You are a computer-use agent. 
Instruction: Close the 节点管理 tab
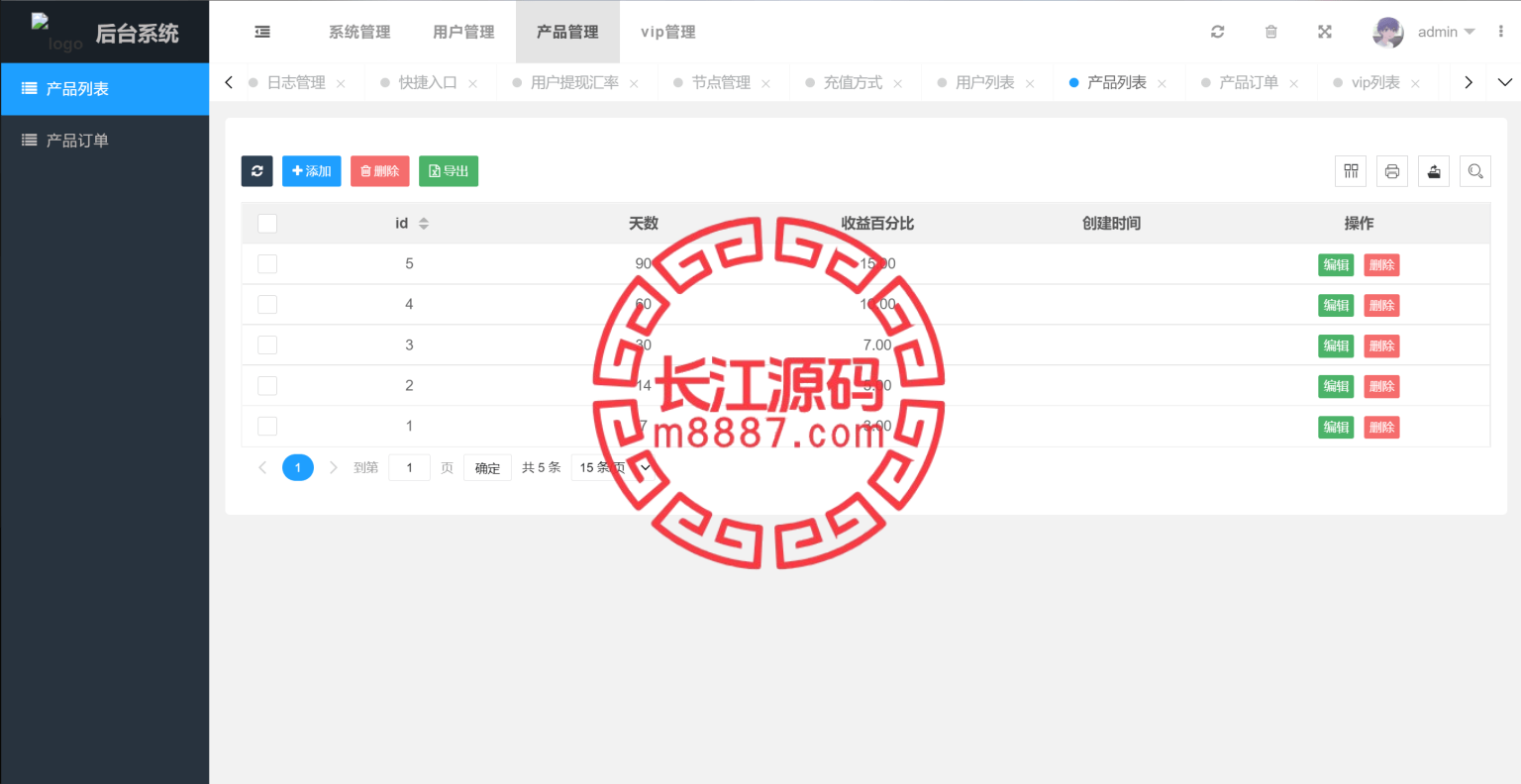[765, 83]
